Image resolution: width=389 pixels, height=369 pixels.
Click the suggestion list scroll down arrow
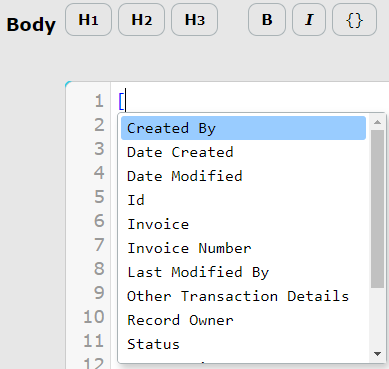tap(377, 354)
